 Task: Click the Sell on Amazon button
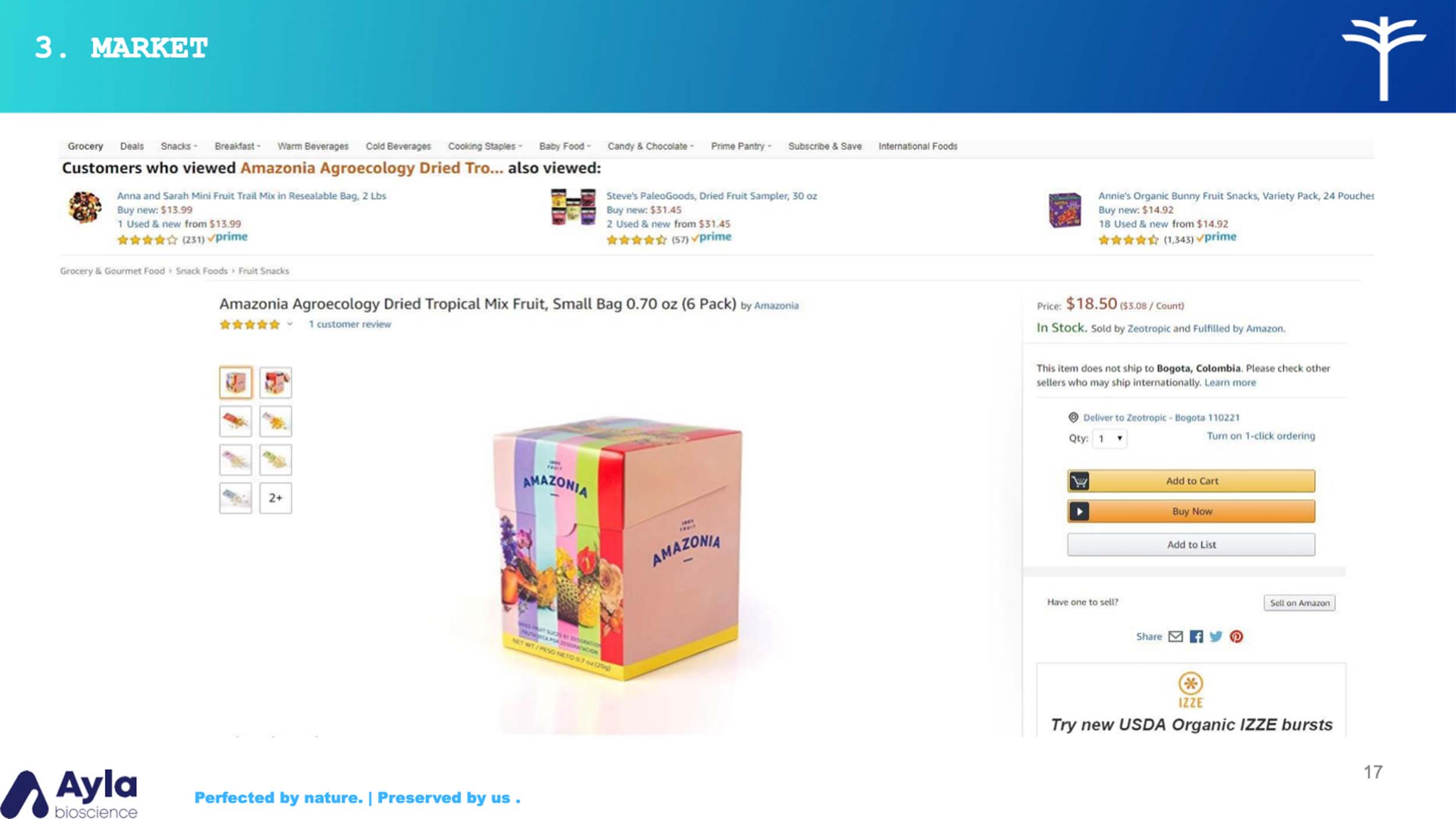(x=1299, y=603)
